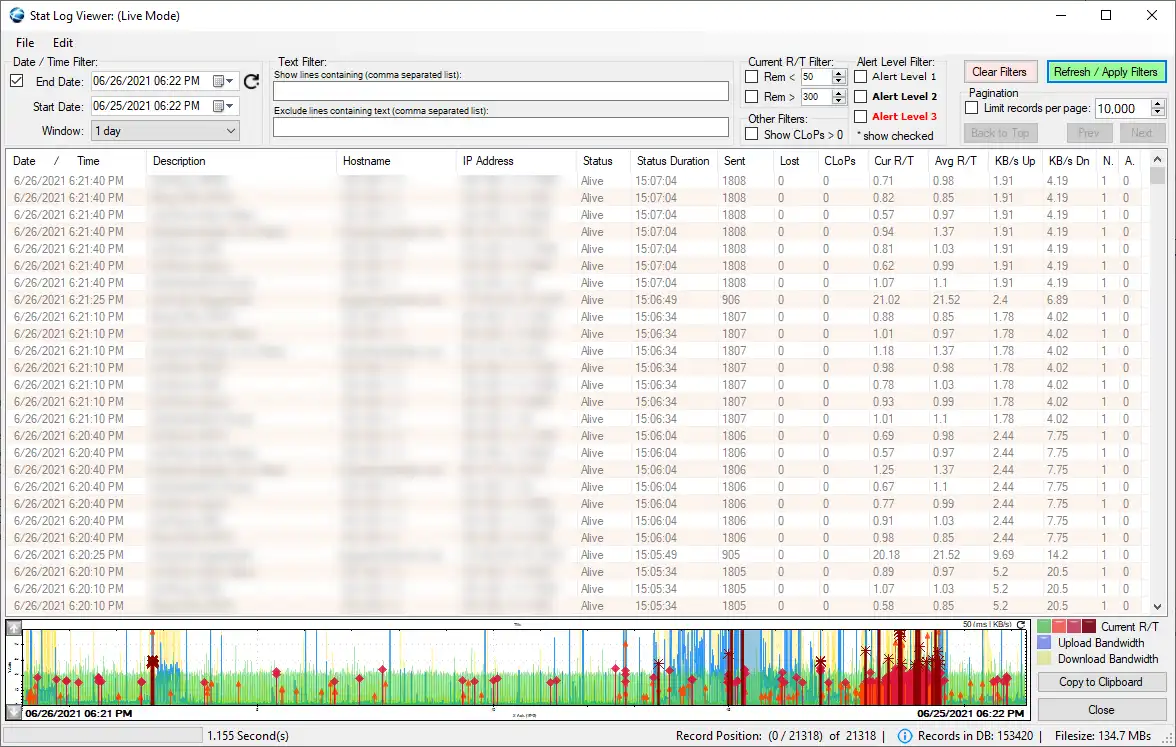Click the up arrow icon left of the graph

(14, 628)
